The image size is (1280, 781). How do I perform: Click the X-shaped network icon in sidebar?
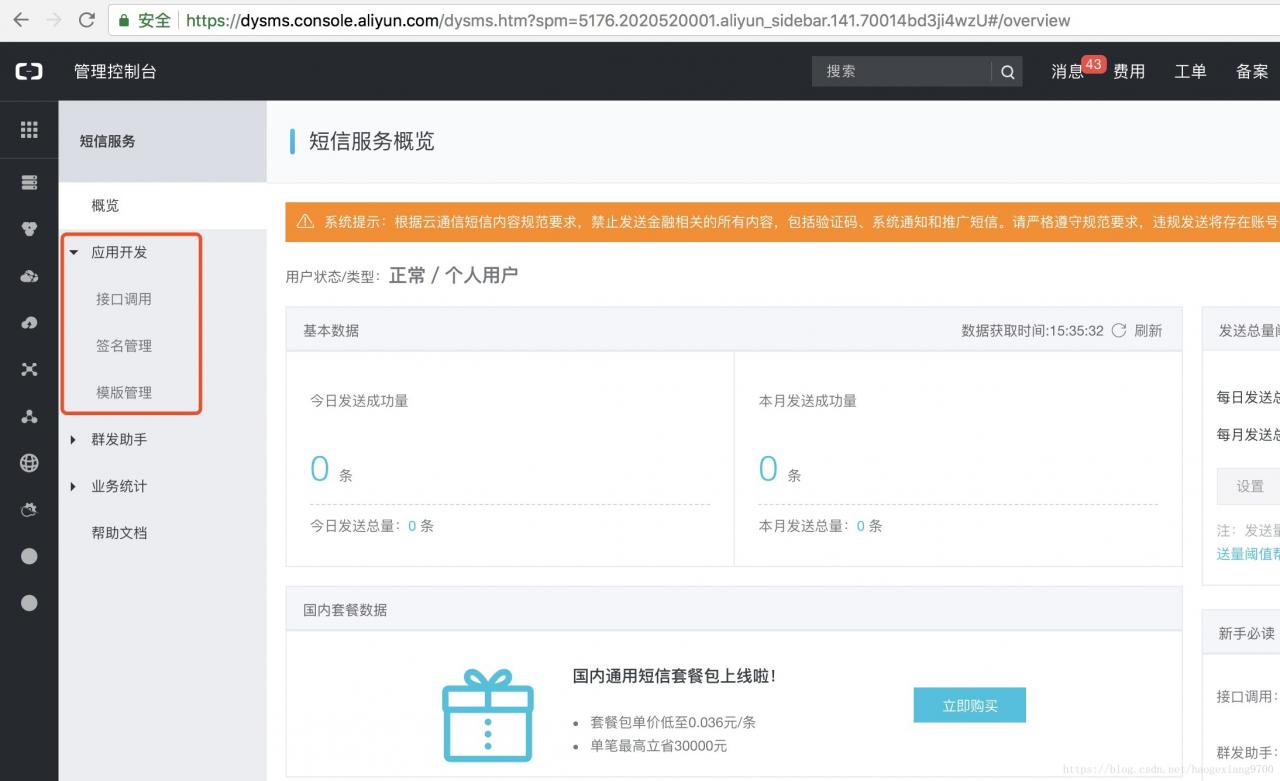(29, 369)
